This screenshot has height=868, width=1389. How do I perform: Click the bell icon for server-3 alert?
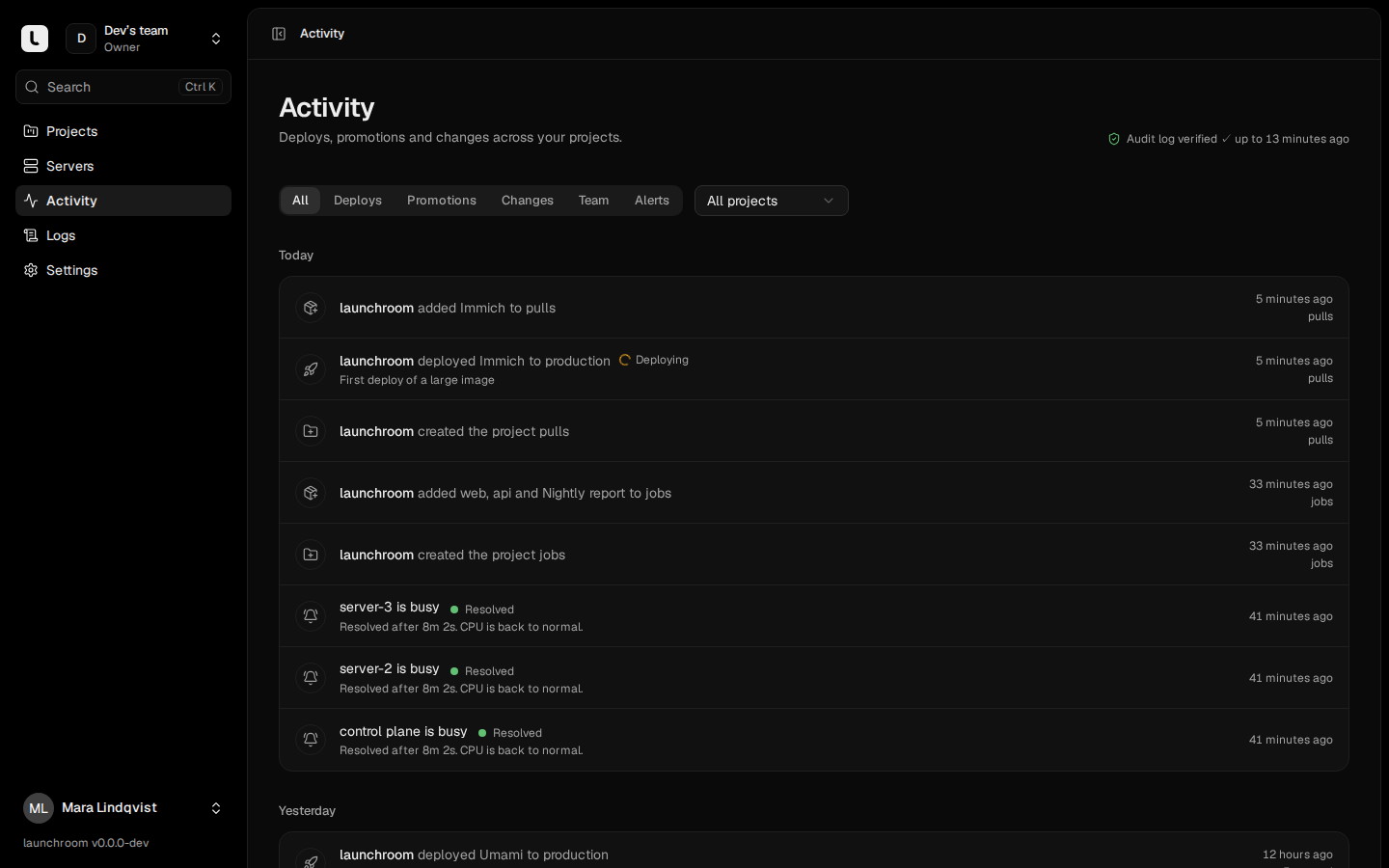point(311,616)
